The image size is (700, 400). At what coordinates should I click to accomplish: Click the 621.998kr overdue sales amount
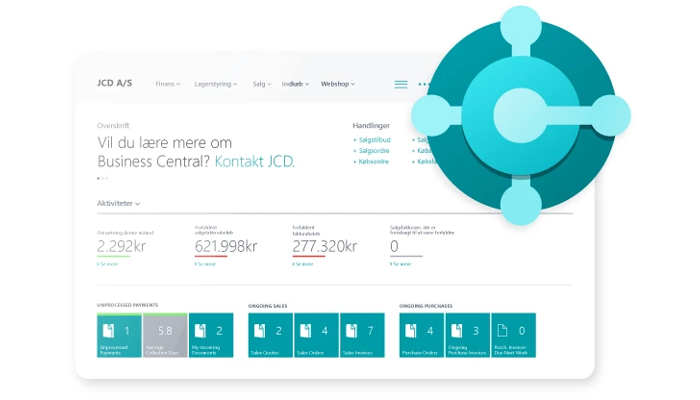pyautogui.click(x=226, y=246)
